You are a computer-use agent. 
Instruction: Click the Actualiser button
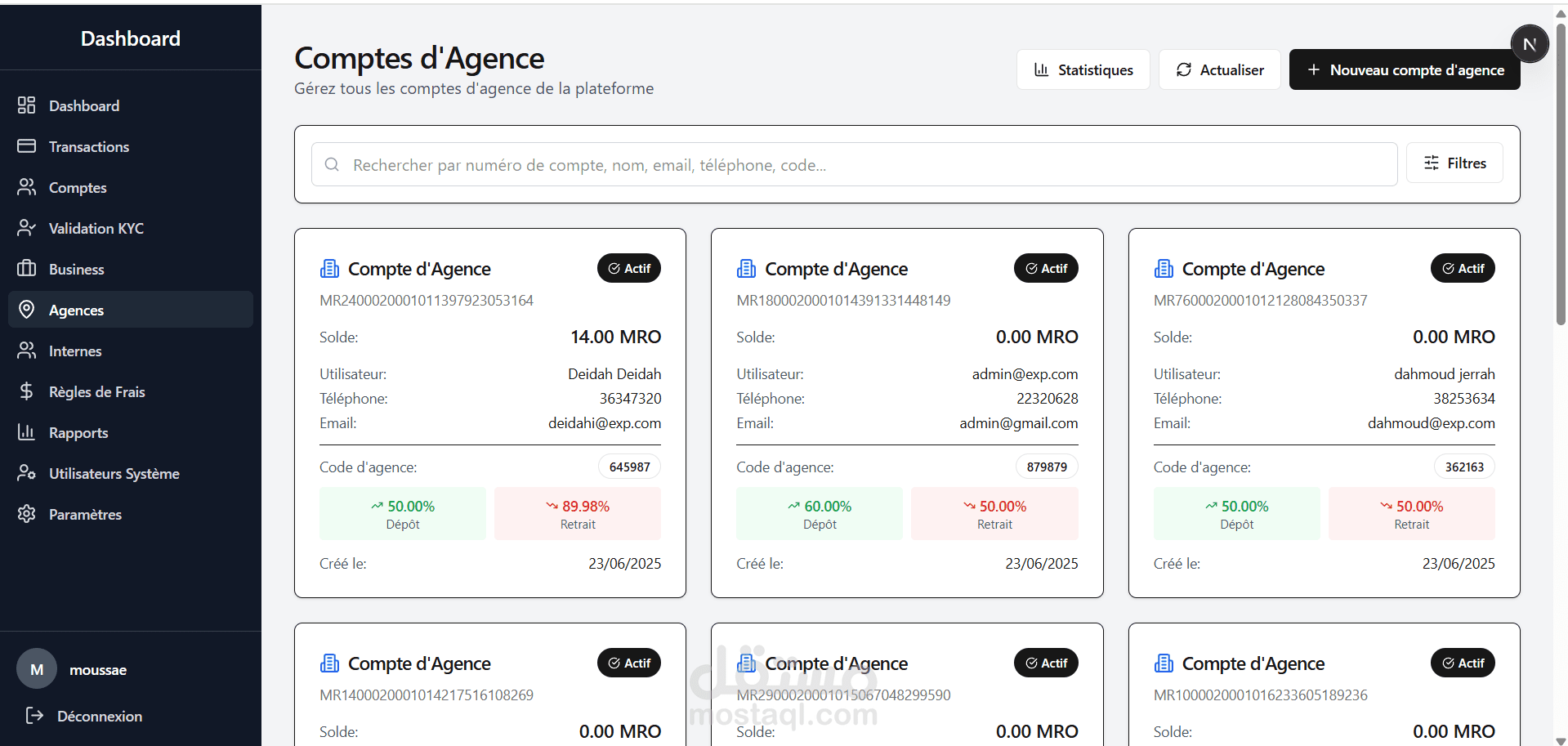1219,69
